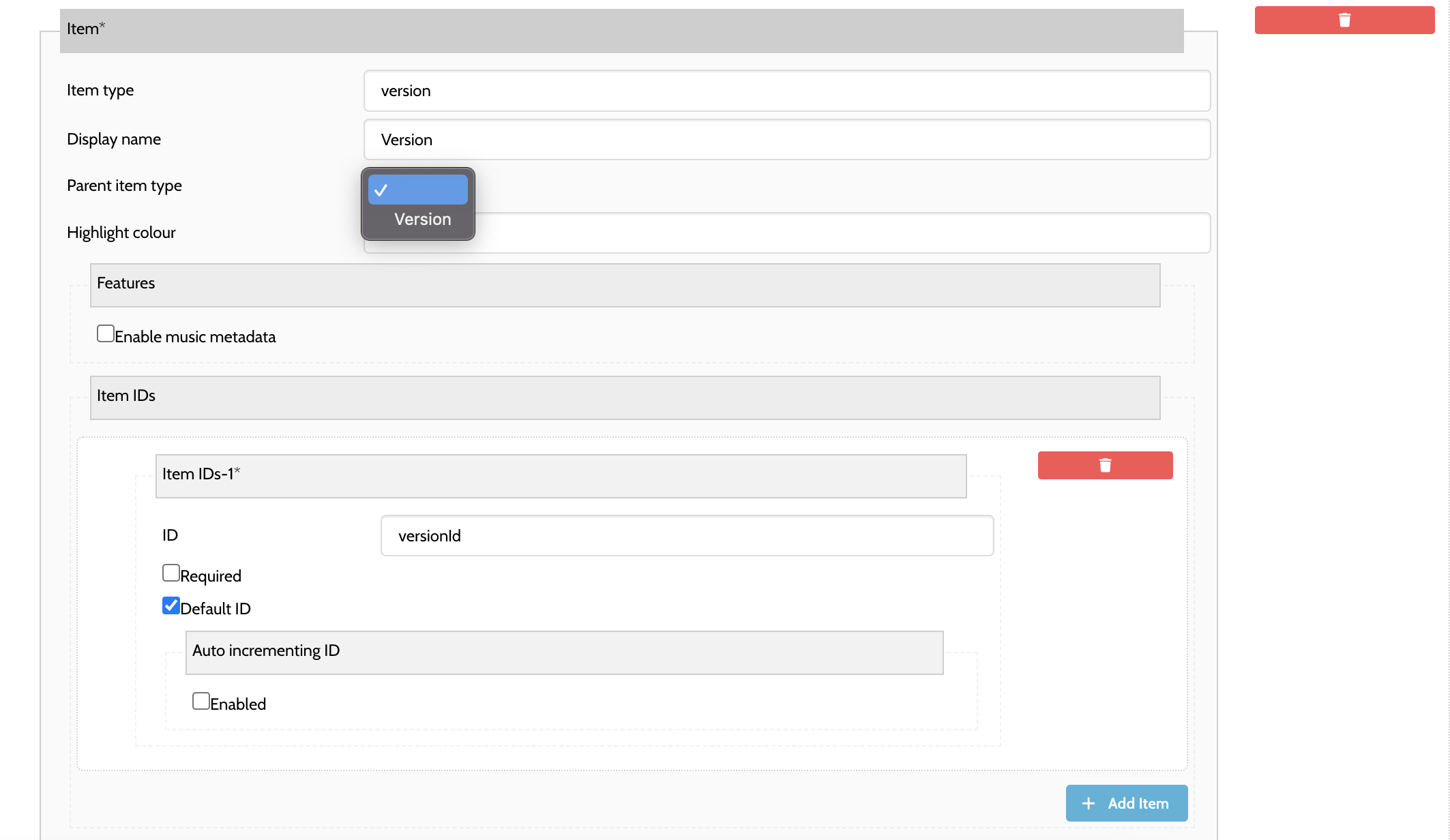Collapse the Item IDs-1 header
The image size is (1450, 840).
click(560, 476)
